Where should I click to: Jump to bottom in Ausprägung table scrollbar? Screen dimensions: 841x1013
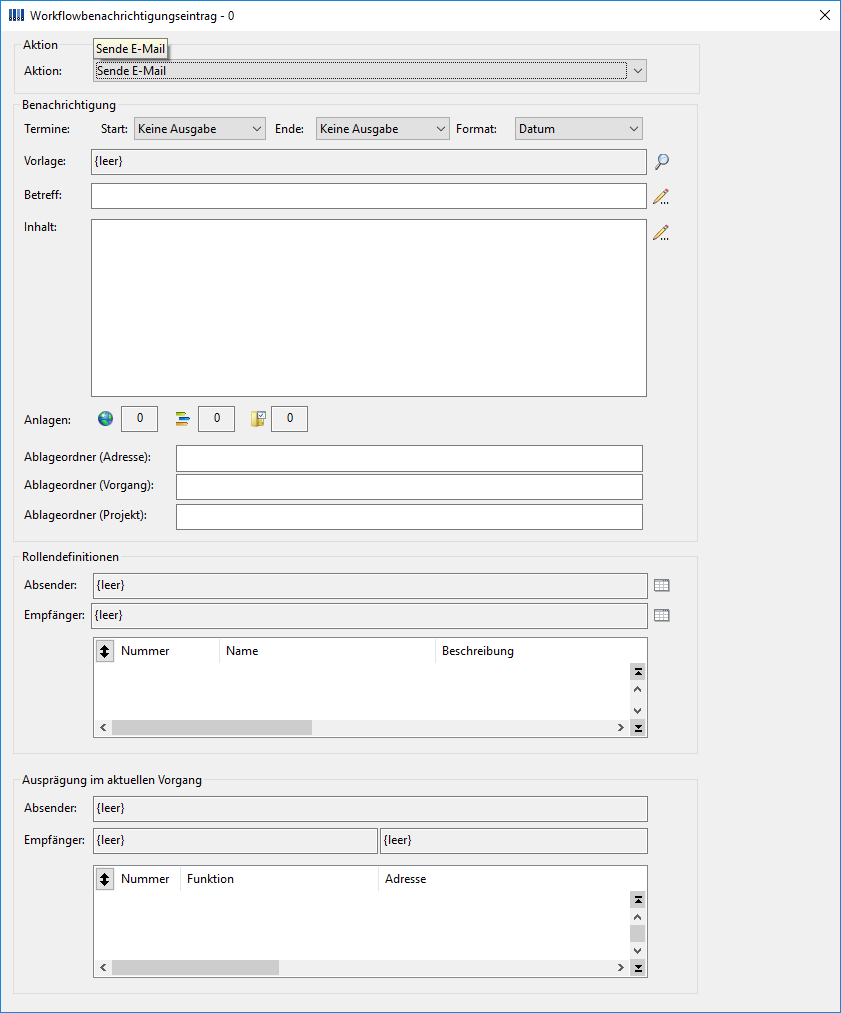[638, 968]
